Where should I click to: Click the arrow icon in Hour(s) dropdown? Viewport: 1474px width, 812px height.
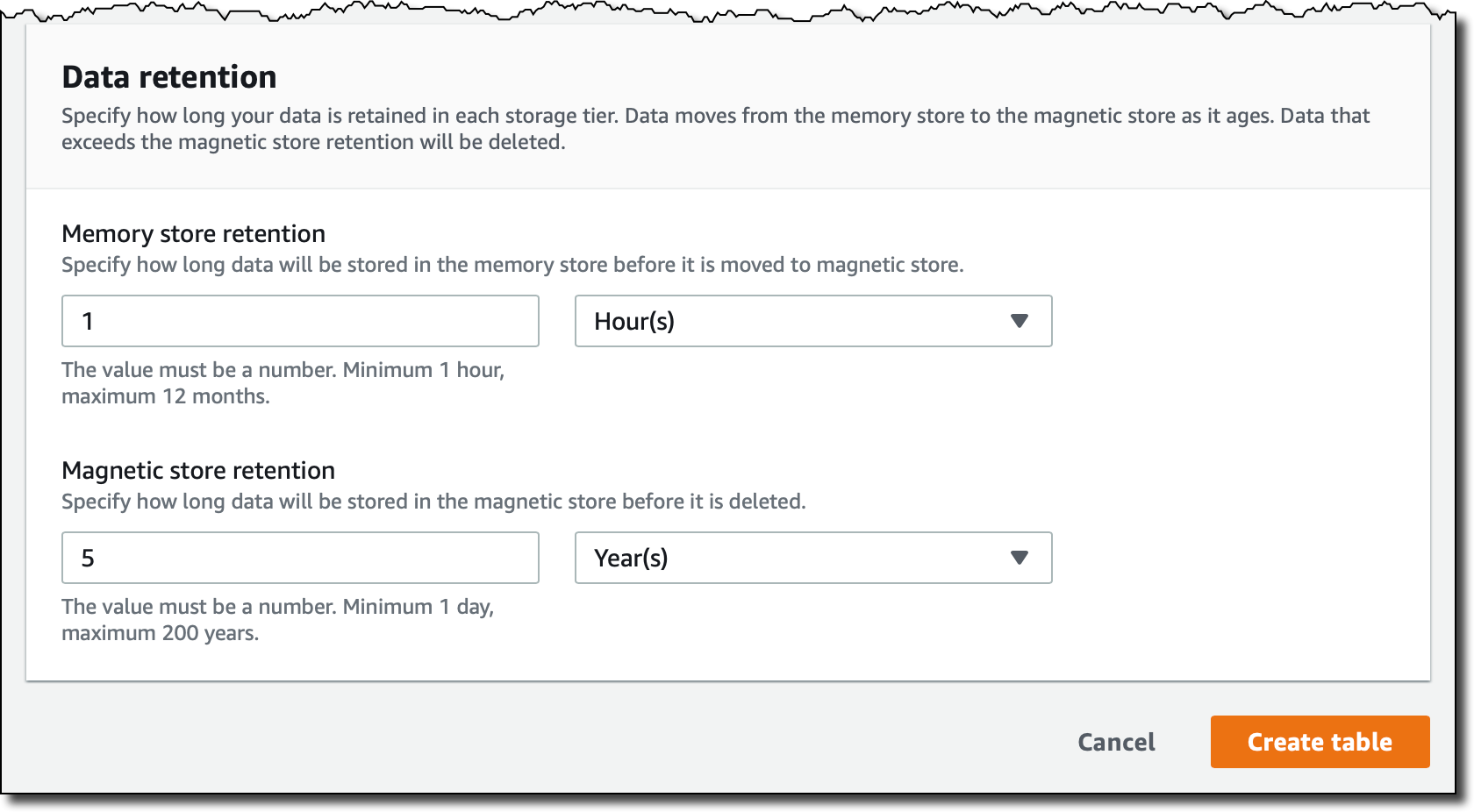click(x=1019, y=321)
